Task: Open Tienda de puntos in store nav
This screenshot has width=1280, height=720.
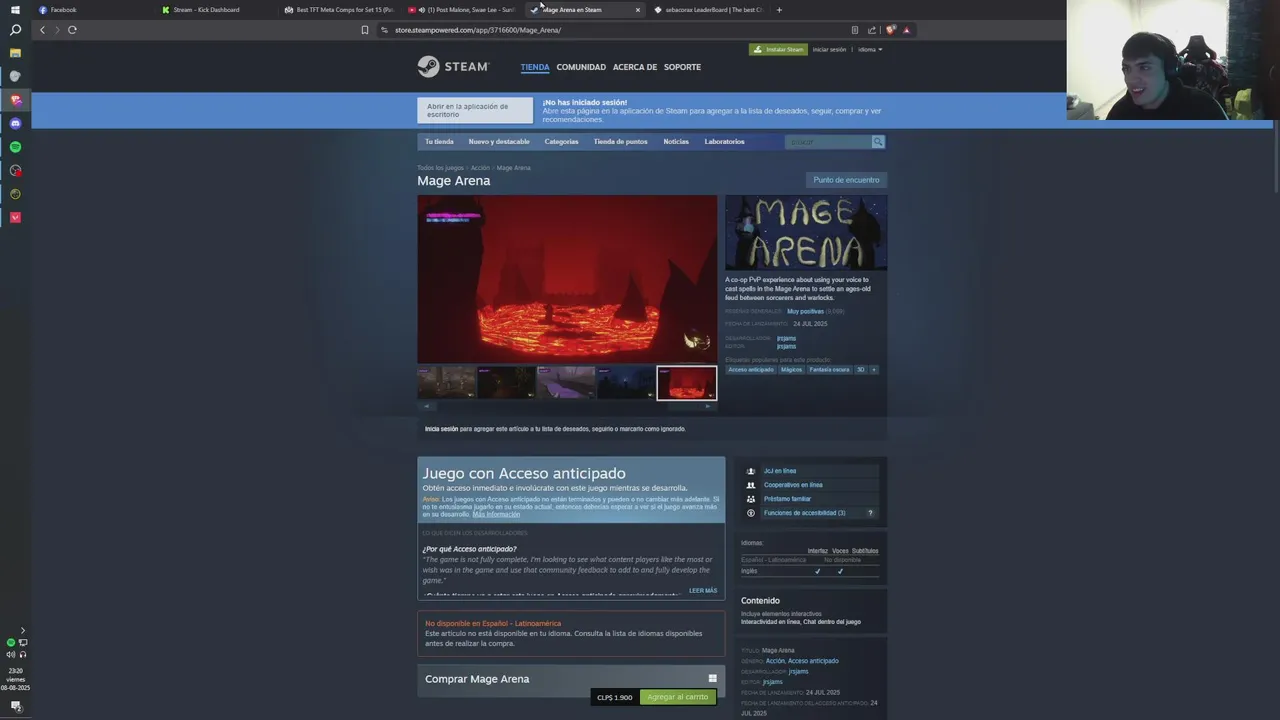Action: 621,142
